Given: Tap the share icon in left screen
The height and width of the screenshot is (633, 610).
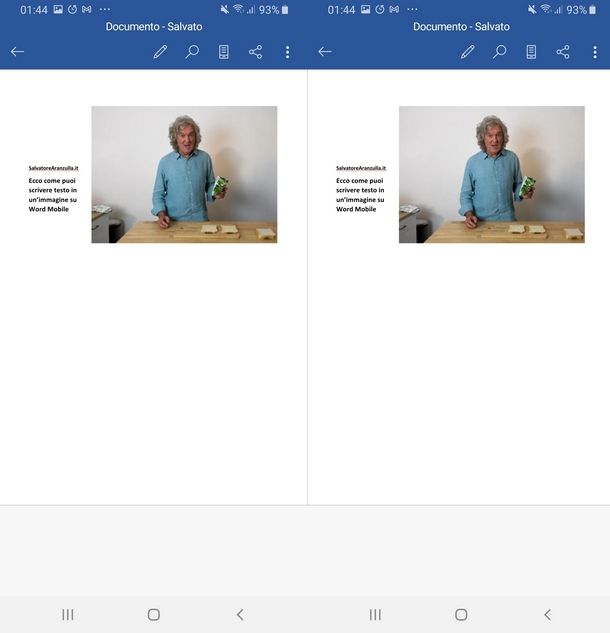Looking at the screenshot, I should pyautogui.click(x=256, y=52).
